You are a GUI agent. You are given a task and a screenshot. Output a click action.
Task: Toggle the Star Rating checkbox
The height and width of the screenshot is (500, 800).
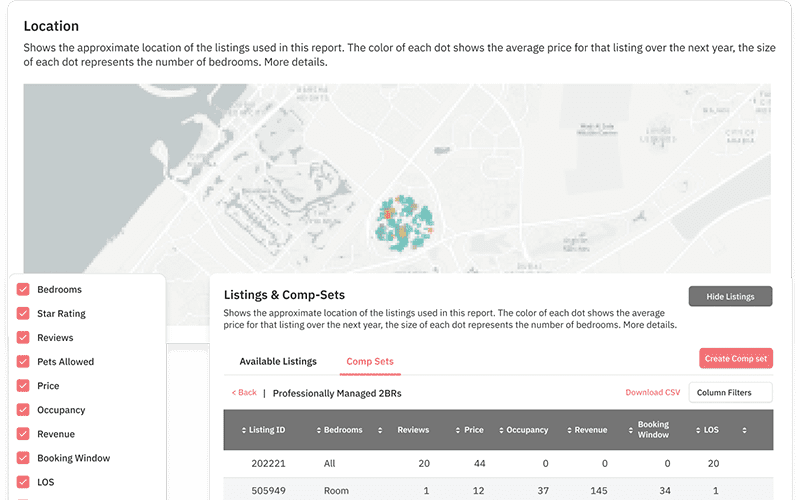click(x=23, y=314)
